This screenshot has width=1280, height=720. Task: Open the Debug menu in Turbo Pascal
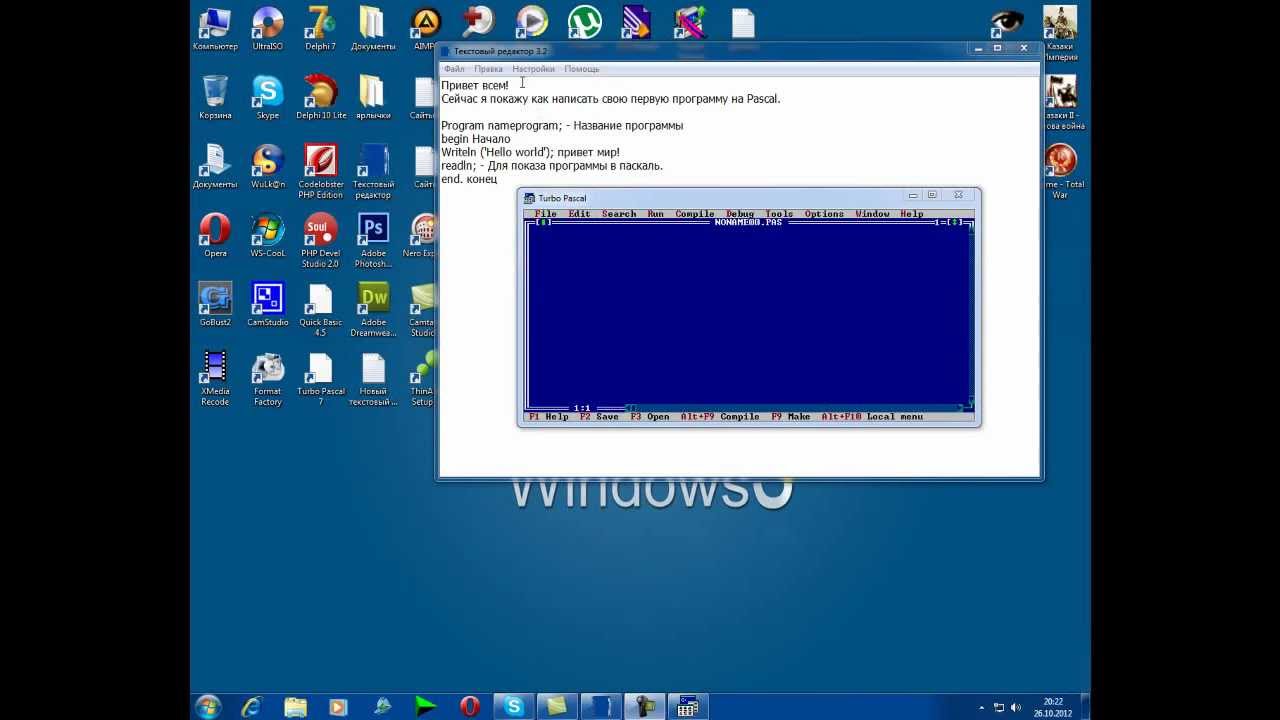[739, 214]
